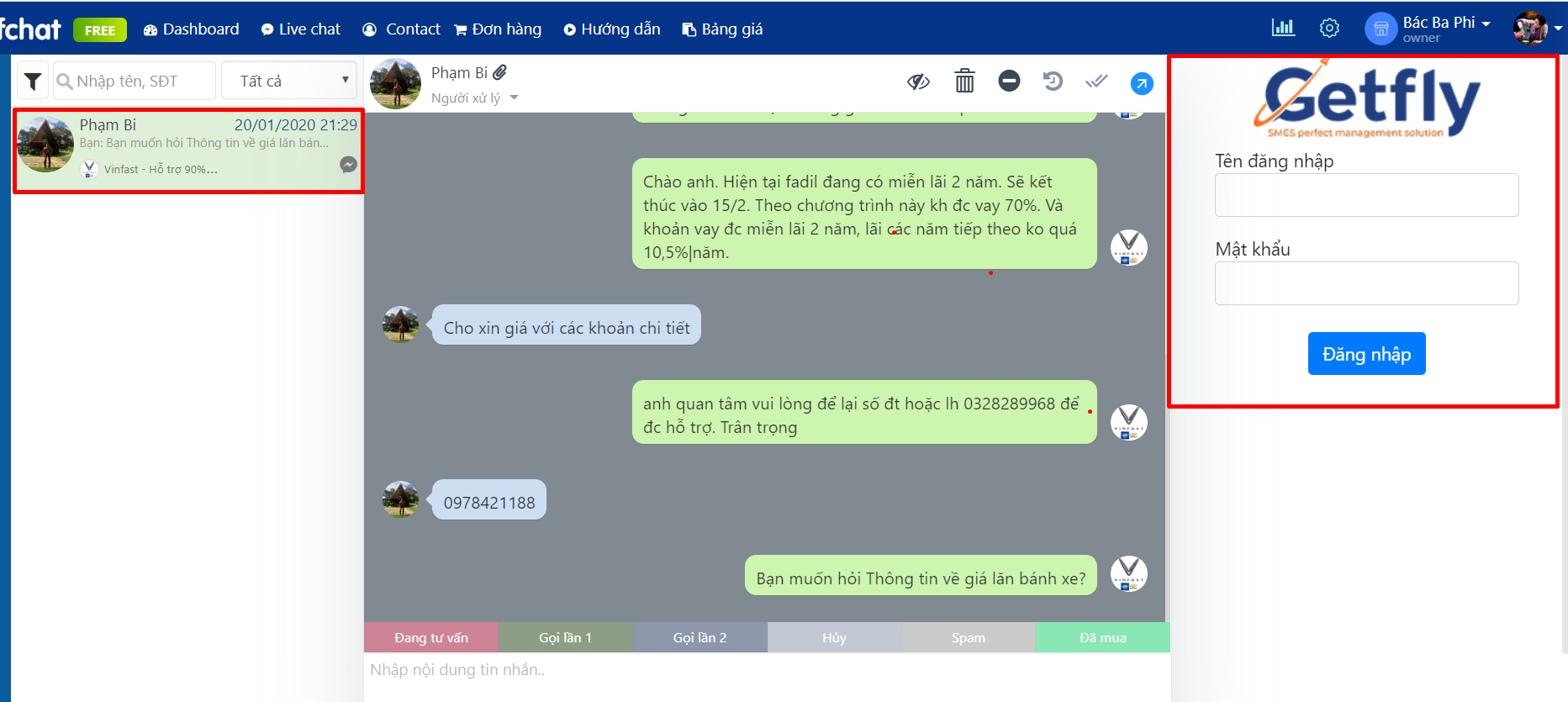Viewport: 1568px width, 702px height.
Task: Open the Live chat menu
Action: pyautogui.click(x=301, y=29)
